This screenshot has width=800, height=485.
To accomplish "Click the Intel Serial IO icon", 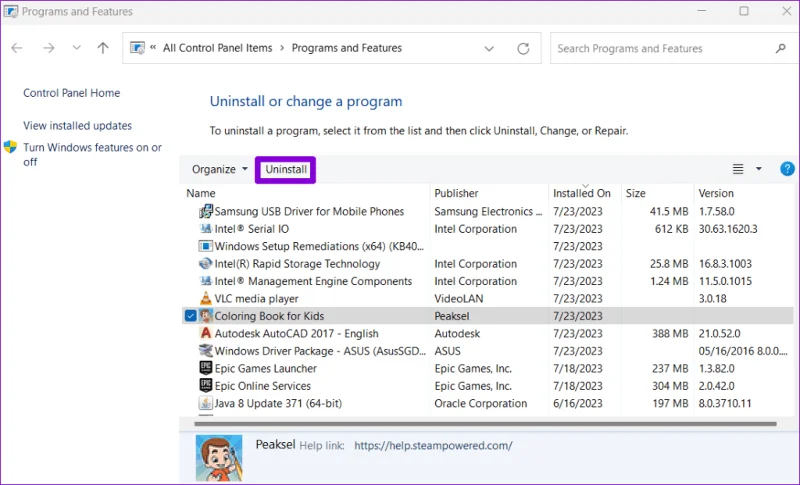I will (206, 228).
